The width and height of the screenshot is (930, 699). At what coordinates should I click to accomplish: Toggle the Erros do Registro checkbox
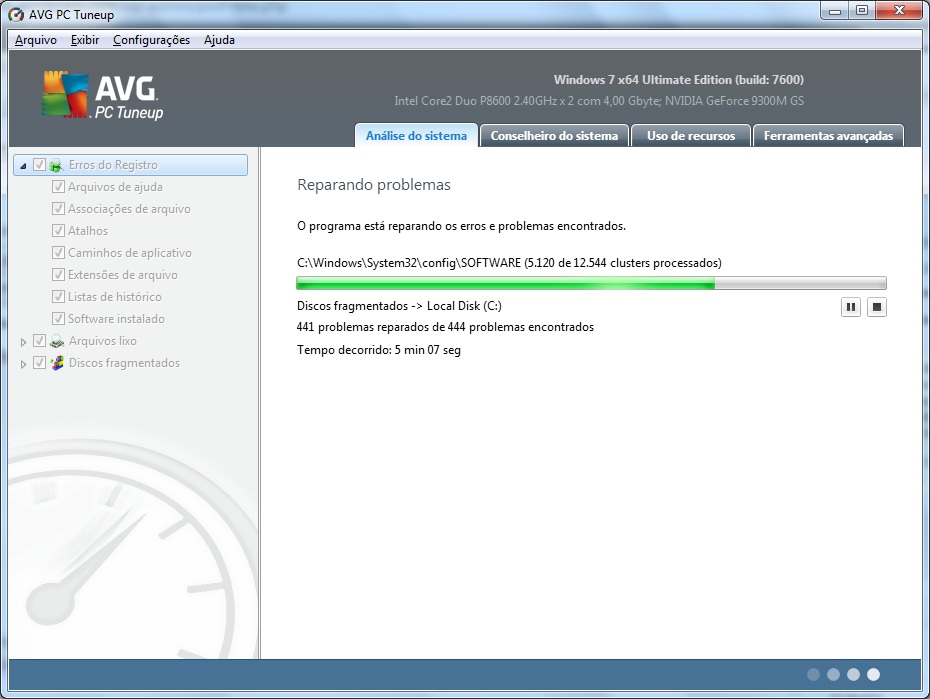point(39,165)
